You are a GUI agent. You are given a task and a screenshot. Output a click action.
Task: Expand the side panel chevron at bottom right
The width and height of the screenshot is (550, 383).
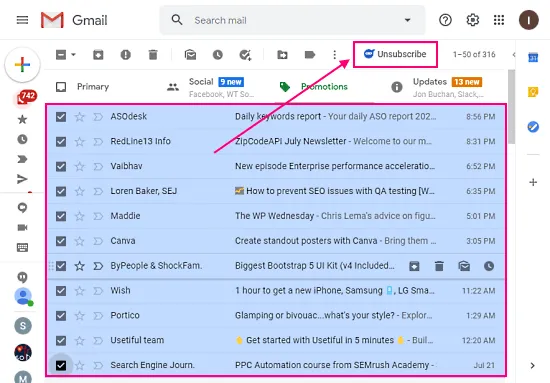coord(532,365)
